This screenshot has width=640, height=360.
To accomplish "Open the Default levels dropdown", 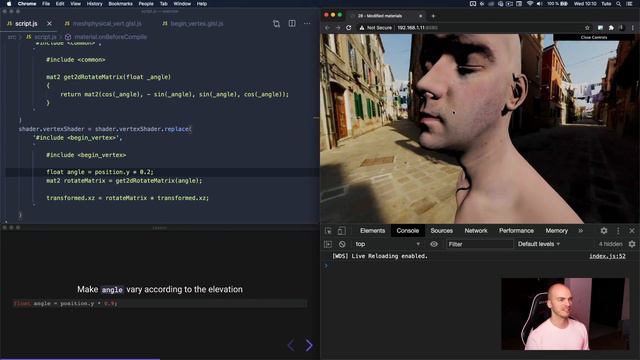I will coord(539,244).
